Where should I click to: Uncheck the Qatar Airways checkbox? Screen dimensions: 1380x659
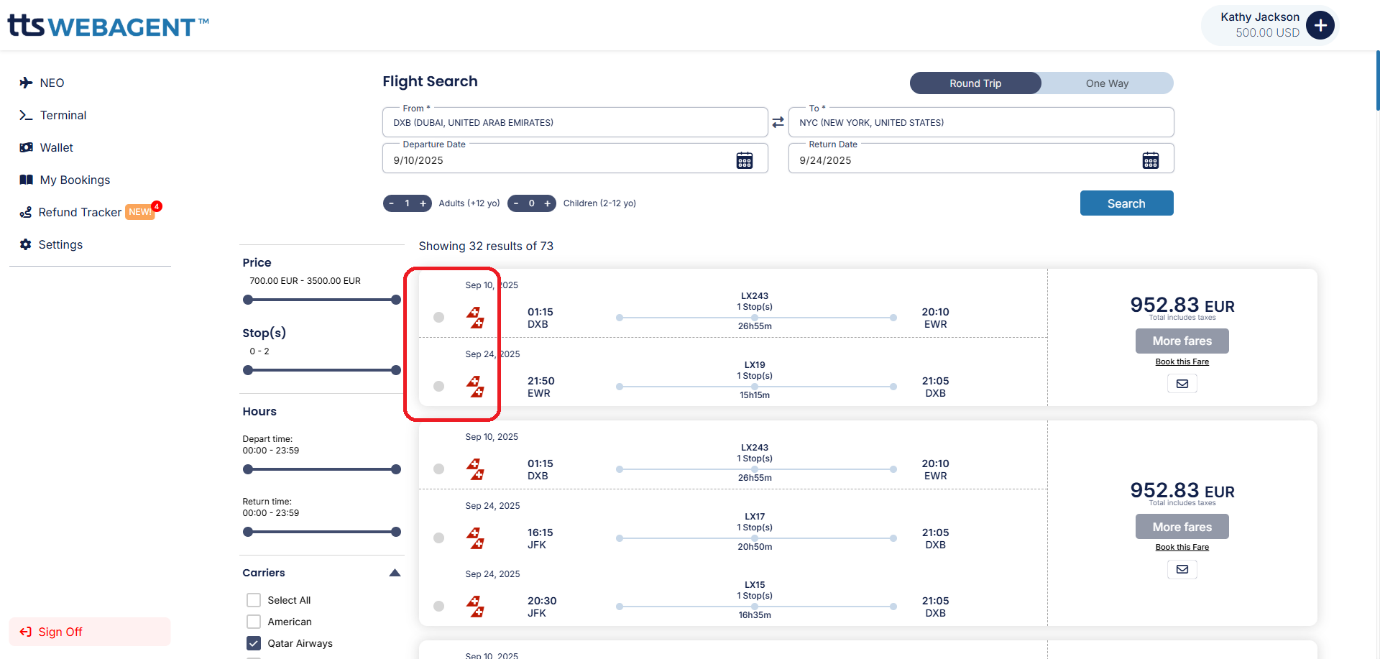(x=254, y=644)
